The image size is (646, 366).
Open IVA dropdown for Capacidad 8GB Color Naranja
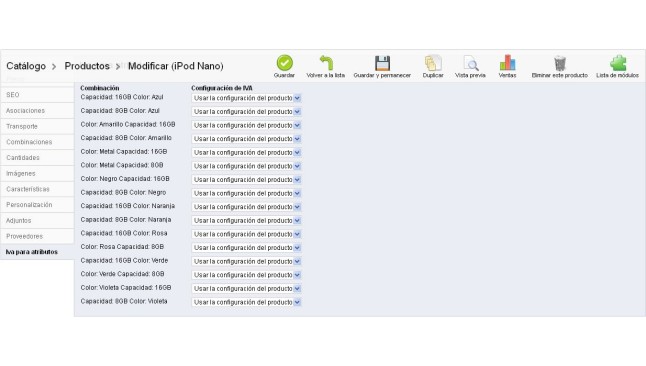(246, 221)
